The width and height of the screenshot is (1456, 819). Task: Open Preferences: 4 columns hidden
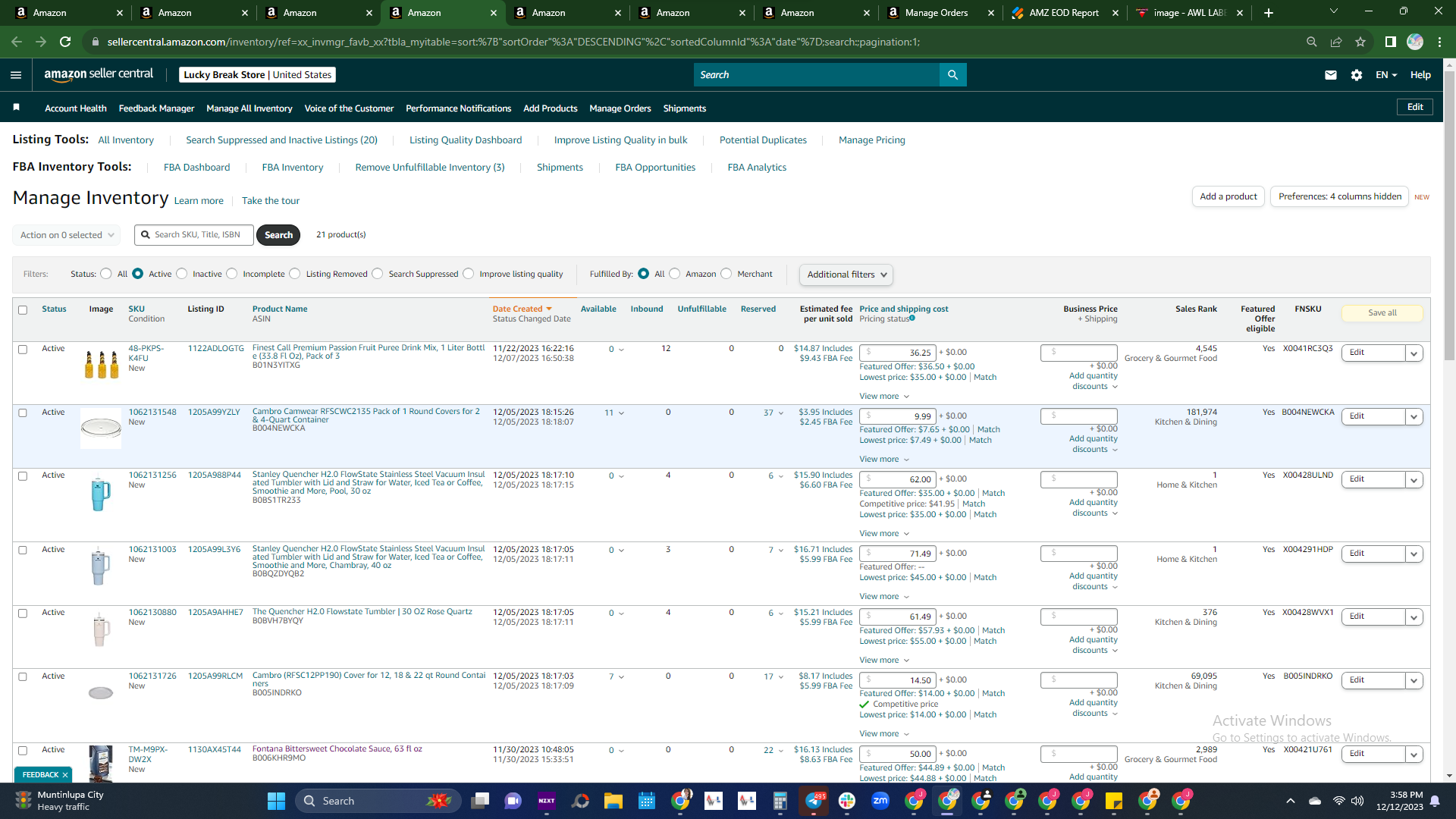[1340, 196]
